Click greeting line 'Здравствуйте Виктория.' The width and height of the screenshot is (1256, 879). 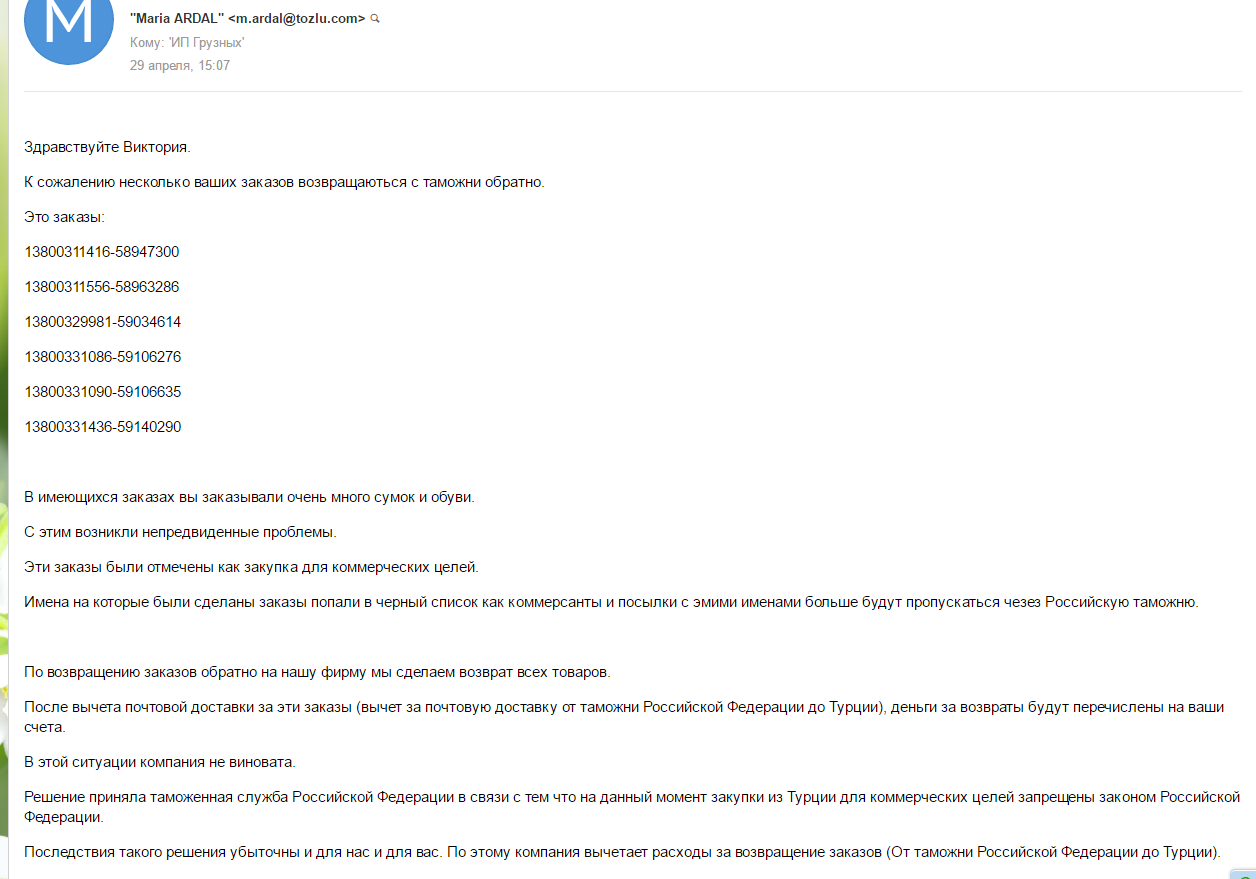107,147
